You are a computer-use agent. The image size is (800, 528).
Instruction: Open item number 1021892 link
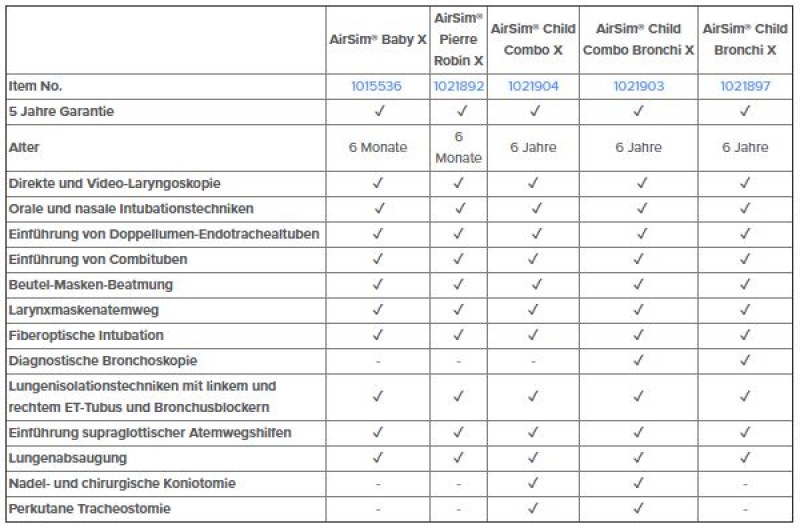tap(458, 86)
